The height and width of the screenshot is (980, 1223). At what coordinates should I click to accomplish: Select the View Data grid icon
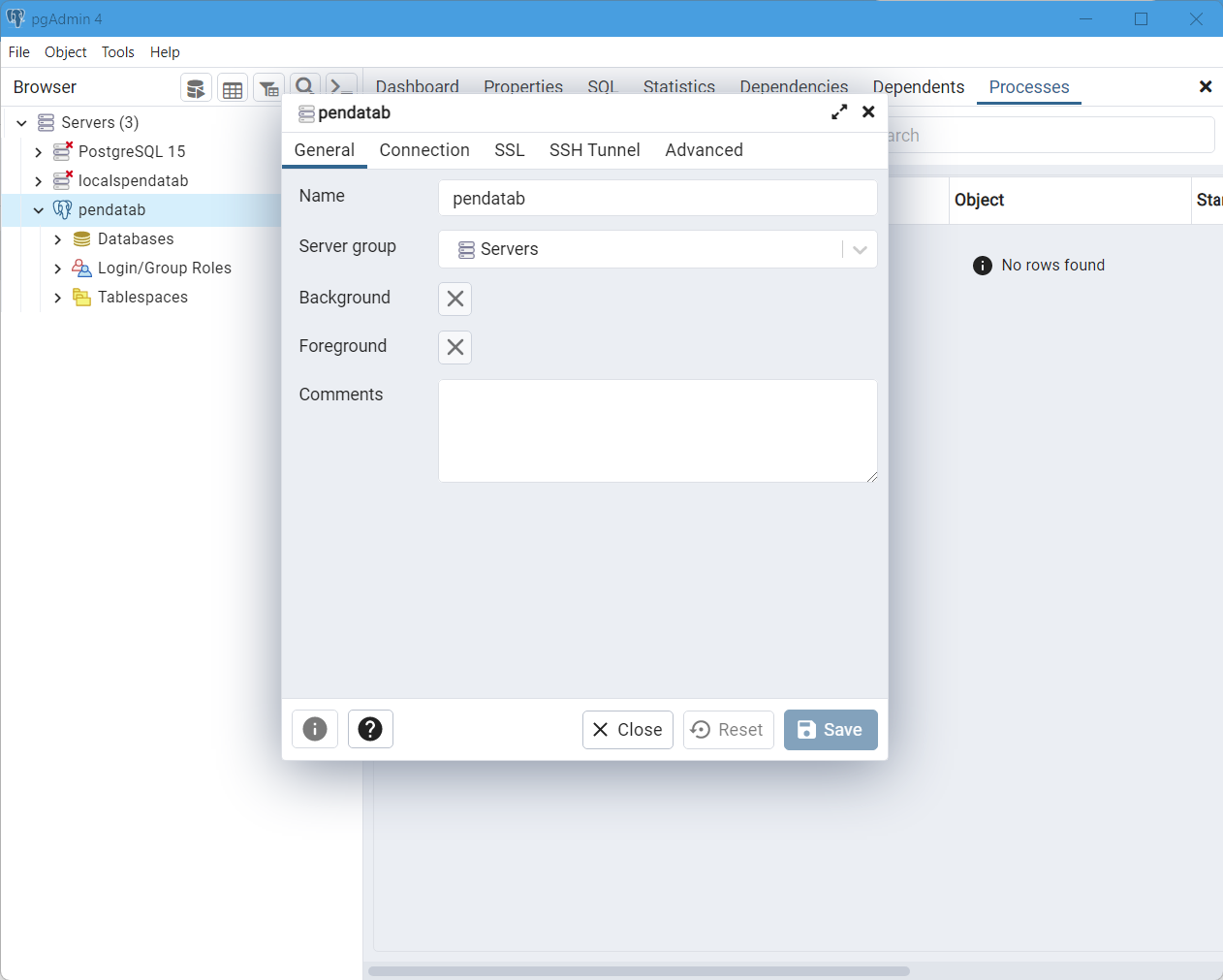[x=233, y=87]
